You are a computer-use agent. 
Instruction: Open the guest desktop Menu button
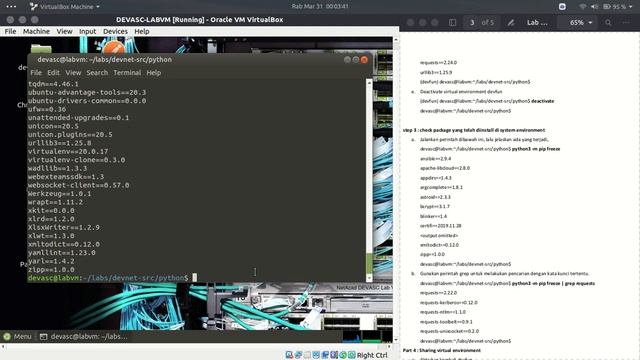(x=17, y=336)
